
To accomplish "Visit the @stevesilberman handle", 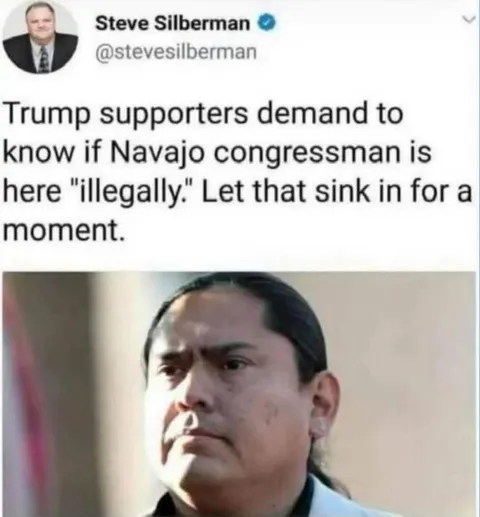I will tap(176, 52).
